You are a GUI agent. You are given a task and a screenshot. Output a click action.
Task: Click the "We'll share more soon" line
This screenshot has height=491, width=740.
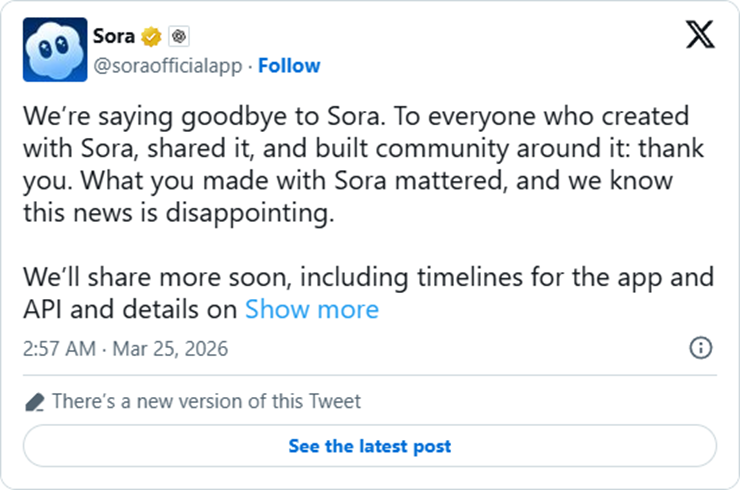(x=160, y=276)
